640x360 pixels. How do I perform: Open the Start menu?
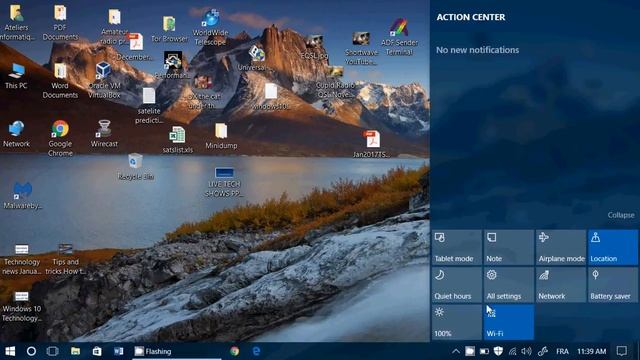point(10,351)
